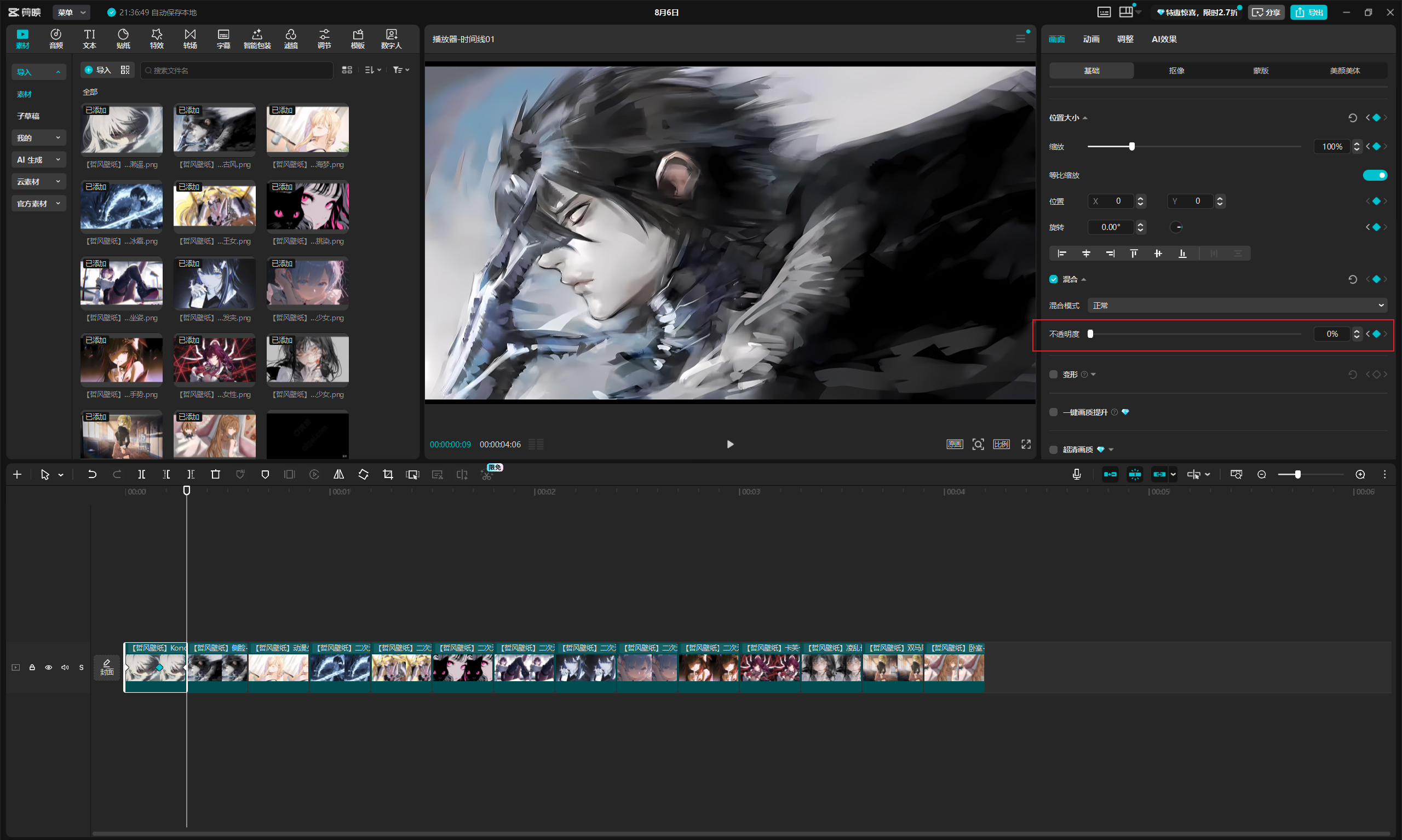Click the 原画 original quality button in the player

click(954, 444)
